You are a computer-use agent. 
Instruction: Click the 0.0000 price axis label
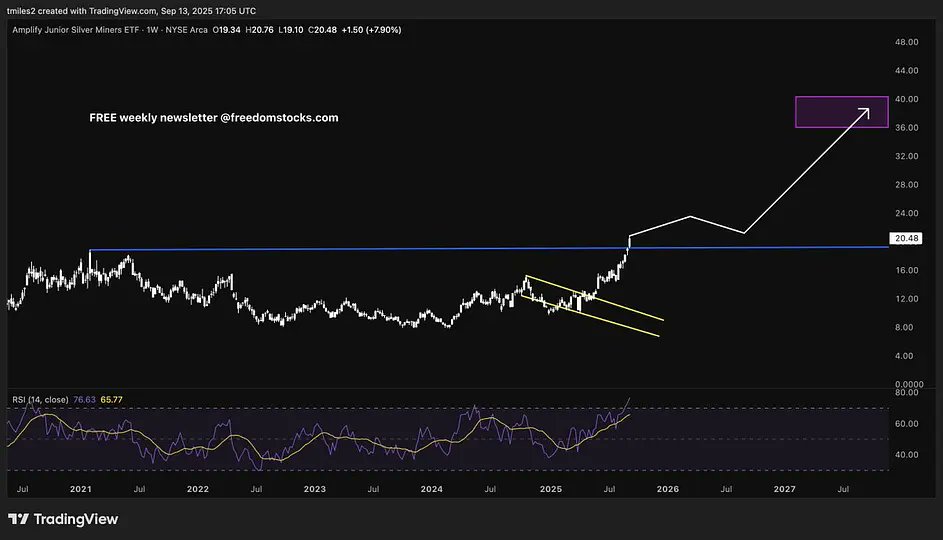click(x=909, y=384)
